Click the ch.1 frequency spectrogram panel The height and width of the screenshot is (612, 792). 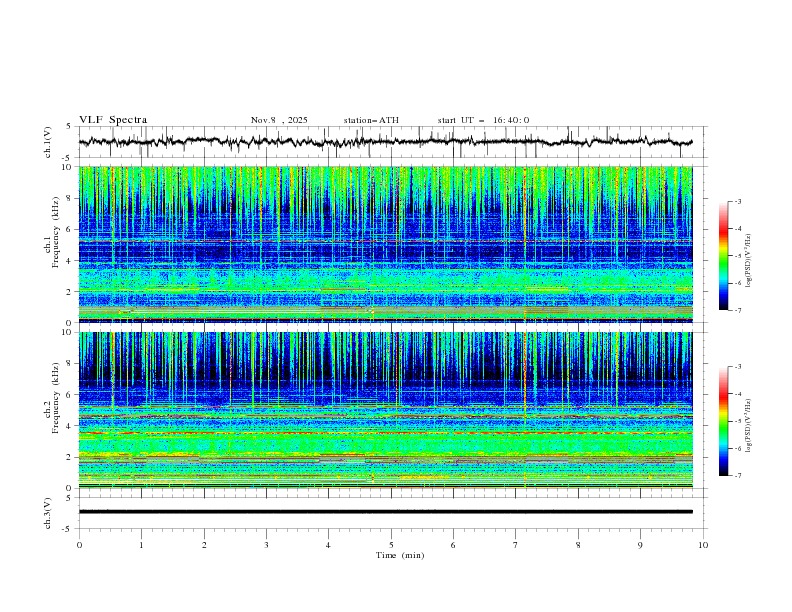386,244
